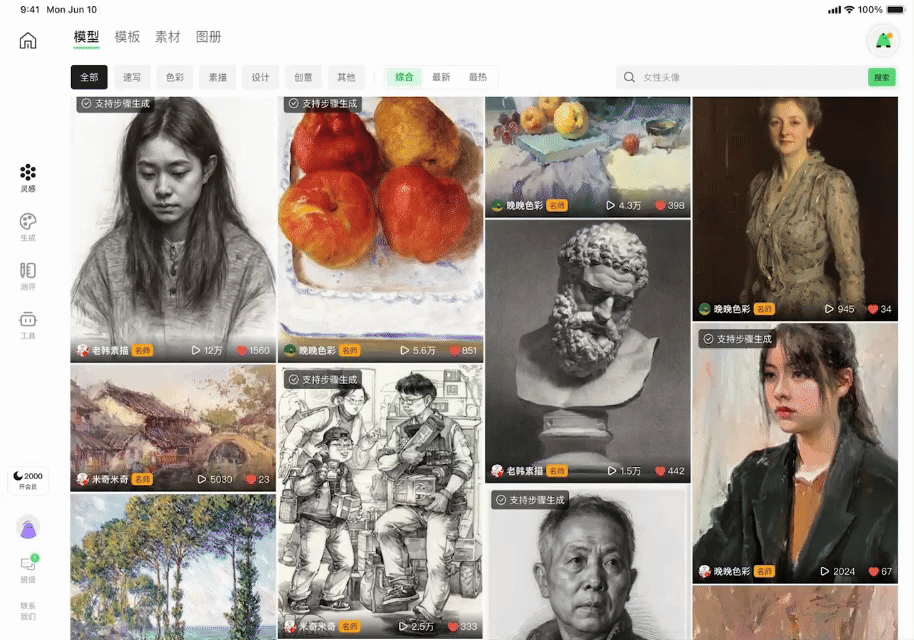Open 晚晚色彩 avatar on 398-heart still life
This screenshot has height=640, width=914.
point(497,205)
